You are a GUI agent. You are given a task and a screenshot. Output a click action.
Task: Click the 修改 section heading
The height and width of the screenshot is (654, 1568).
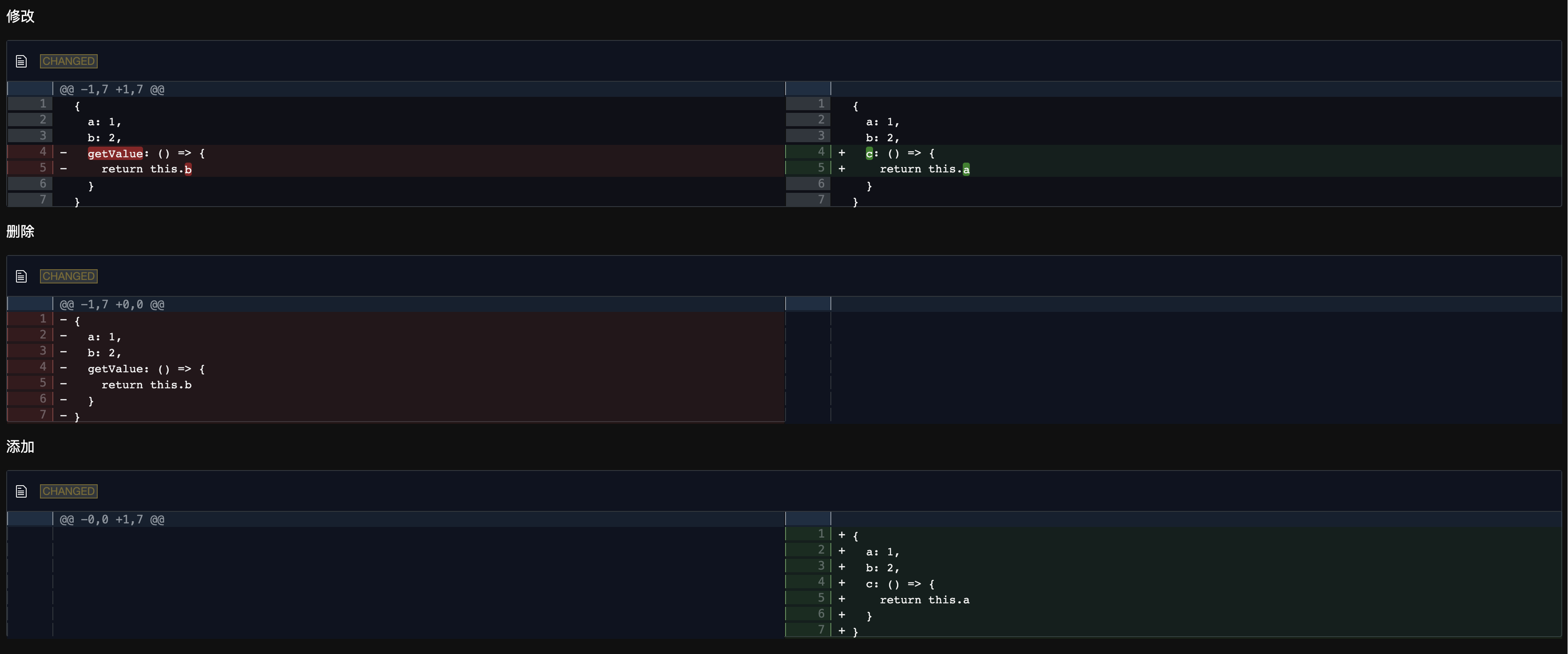point(20,16)
